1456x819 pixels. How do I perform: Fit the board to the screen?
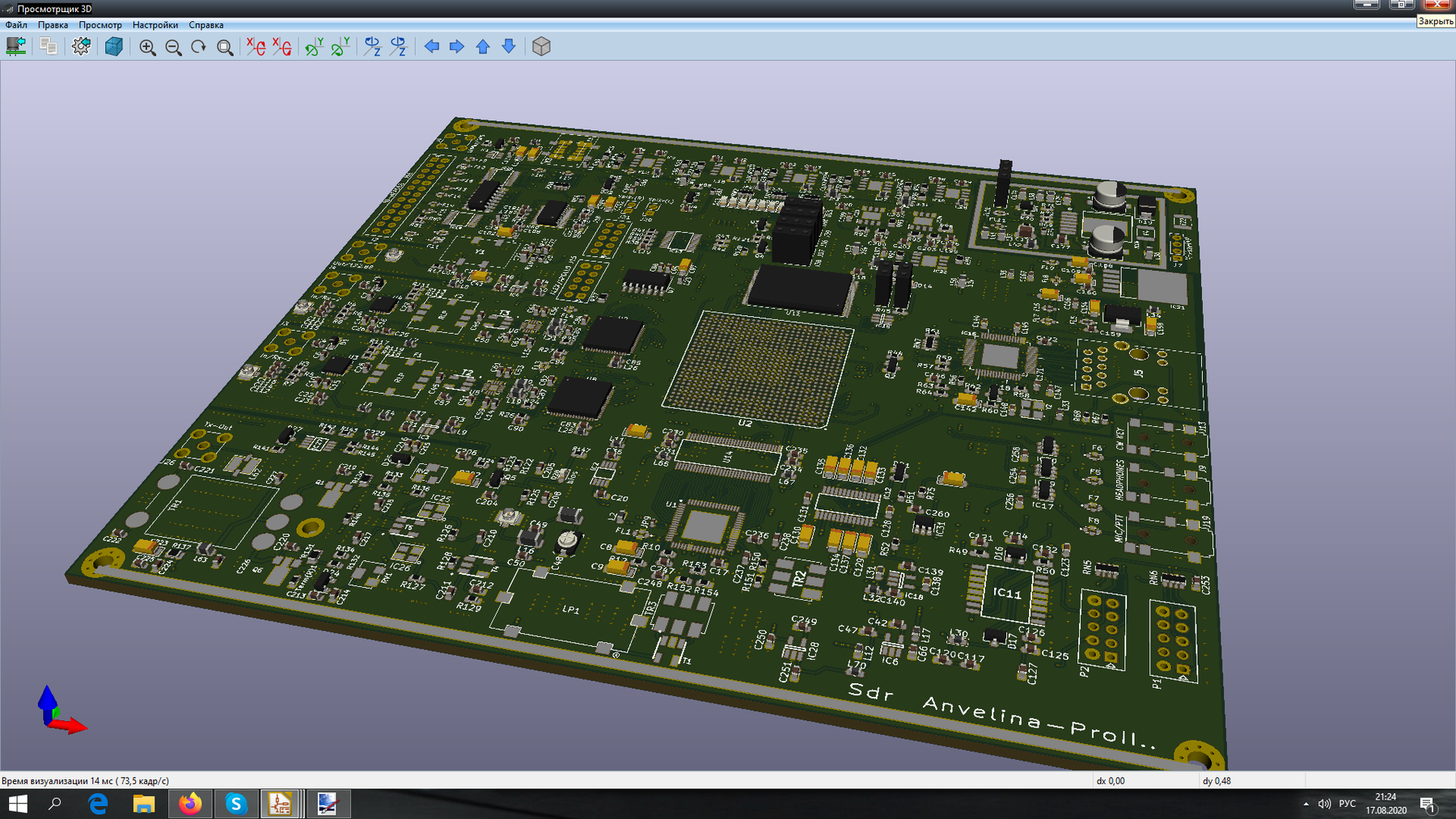tap(225, 47)
